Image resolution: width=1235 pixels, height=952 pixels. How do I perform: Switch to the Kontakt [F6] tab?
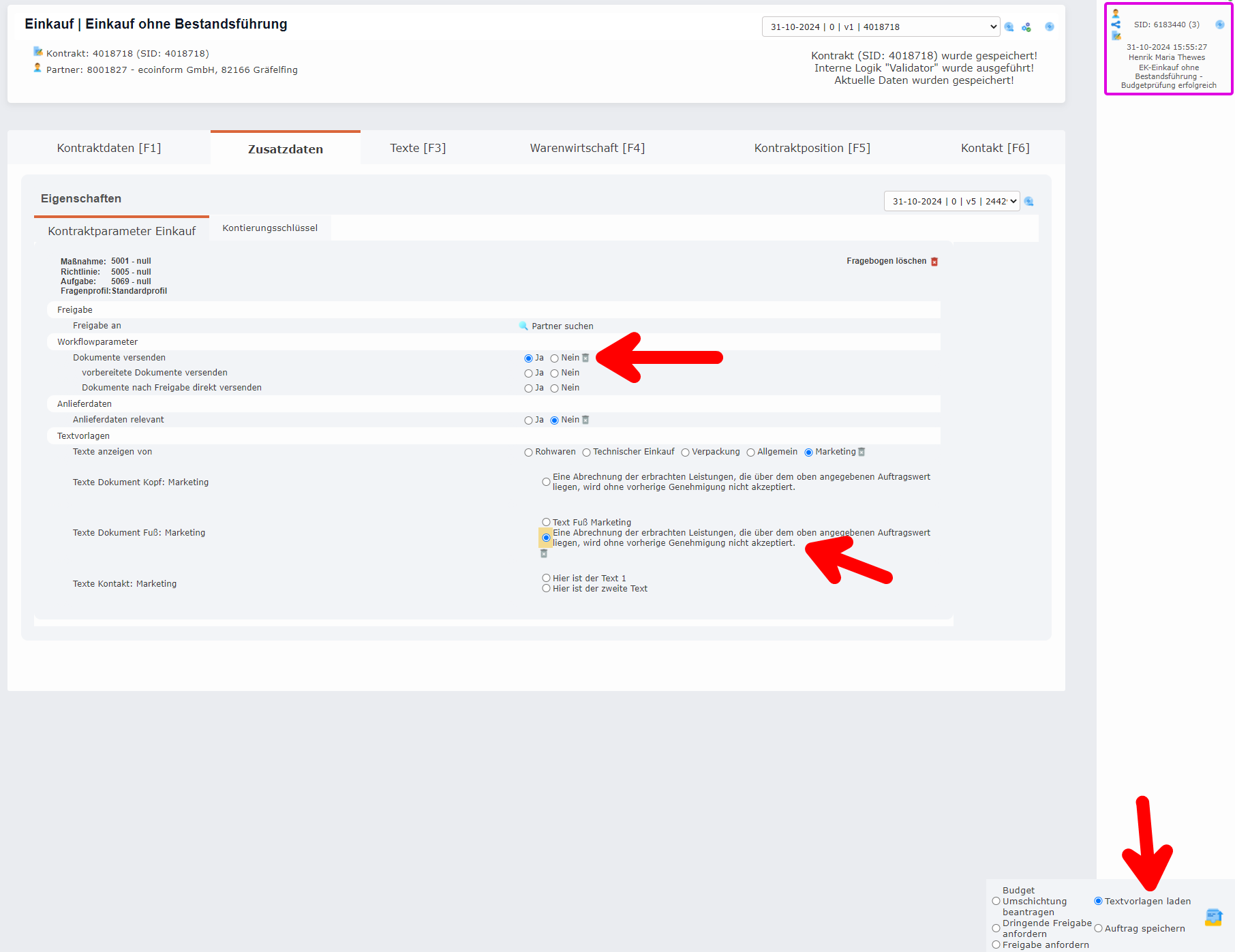(995, 147)
